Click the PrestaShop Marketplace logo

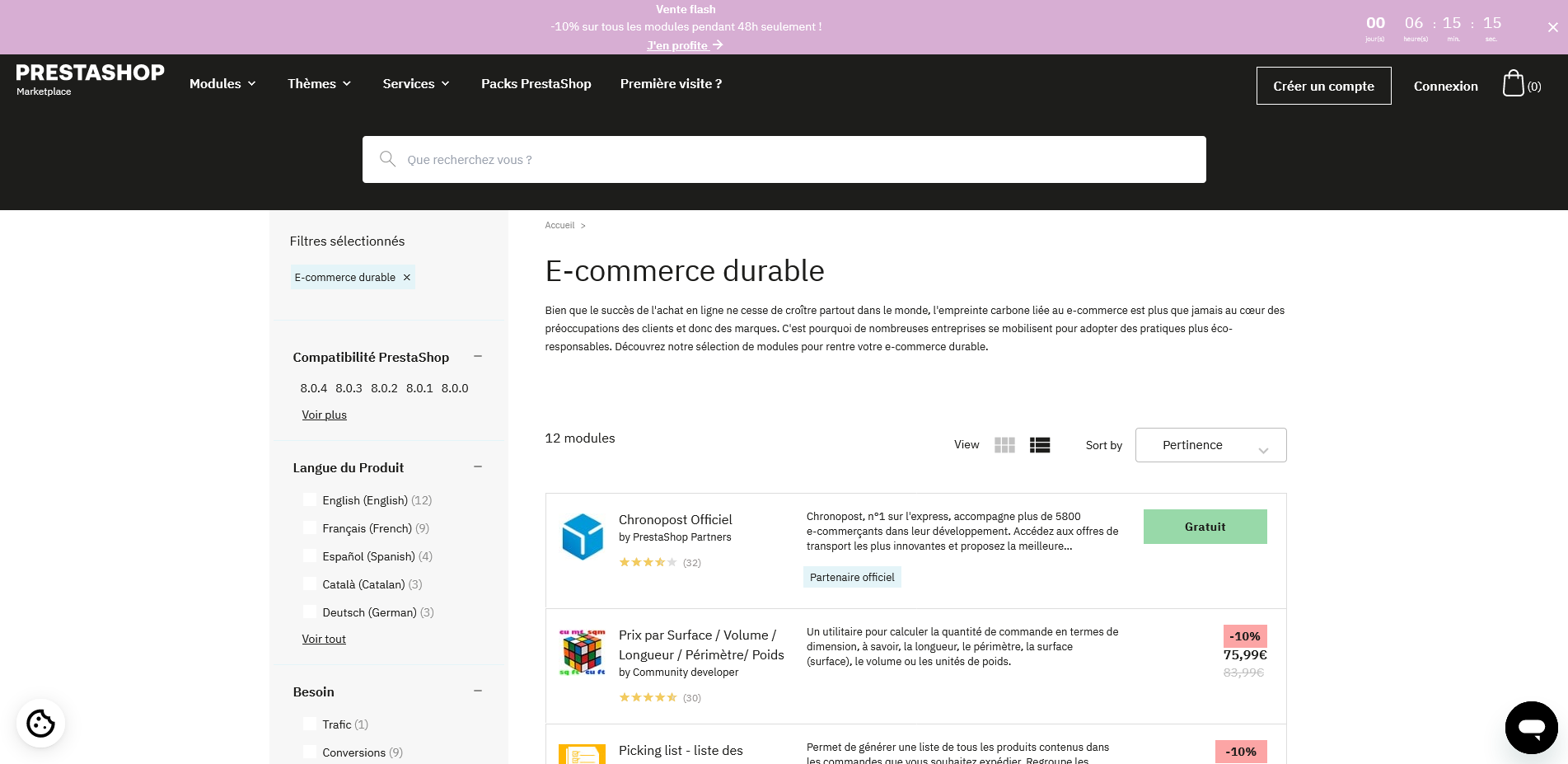coord(90,80)
